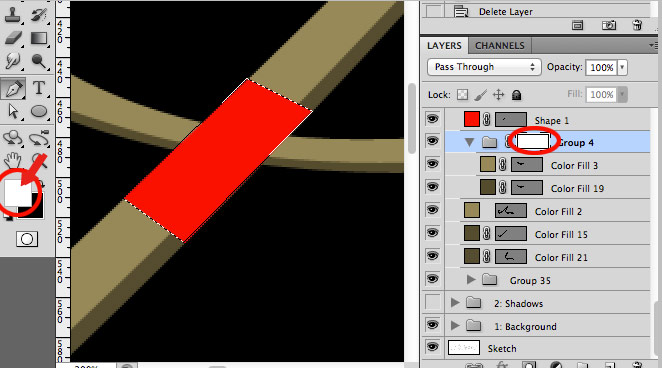Hide the Group 4 layer group
Image resolution: width=662 pixels, height=368 pixels.
(x=432, y=141)
